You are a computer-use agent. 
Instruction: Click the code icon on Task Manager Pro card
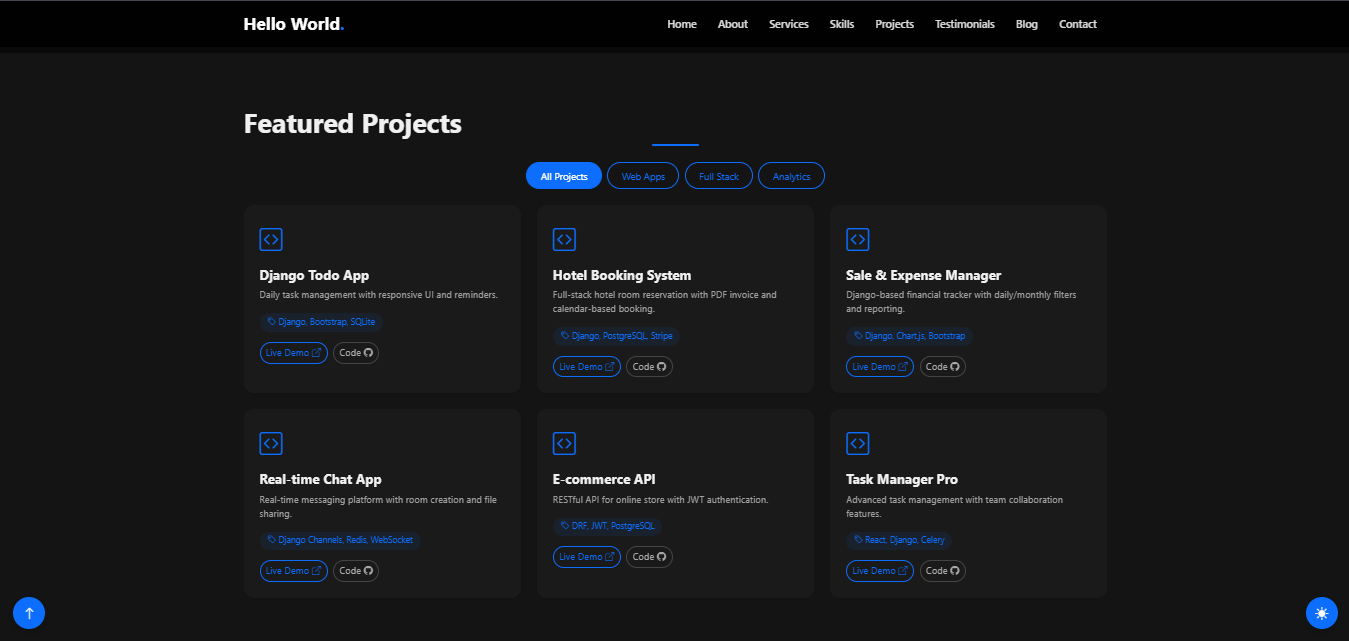[x=857, y=443]
